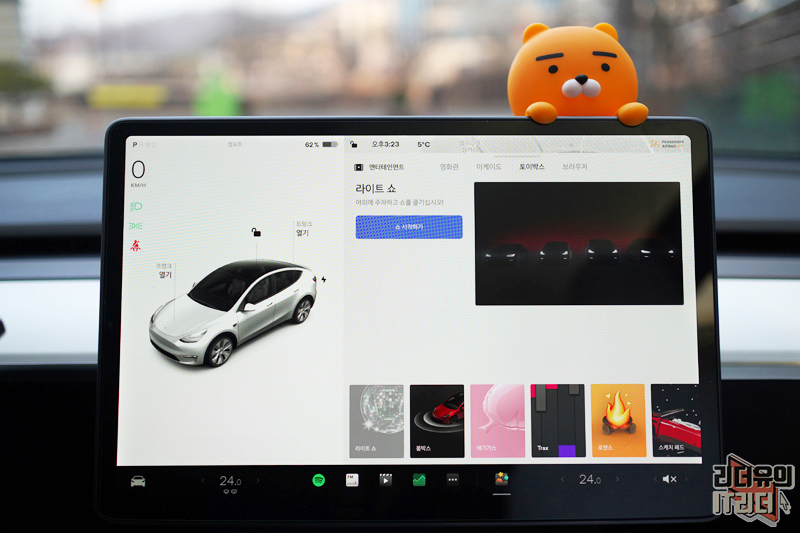
Task: Tap the passenger airbag indicator
Action: 668,144
